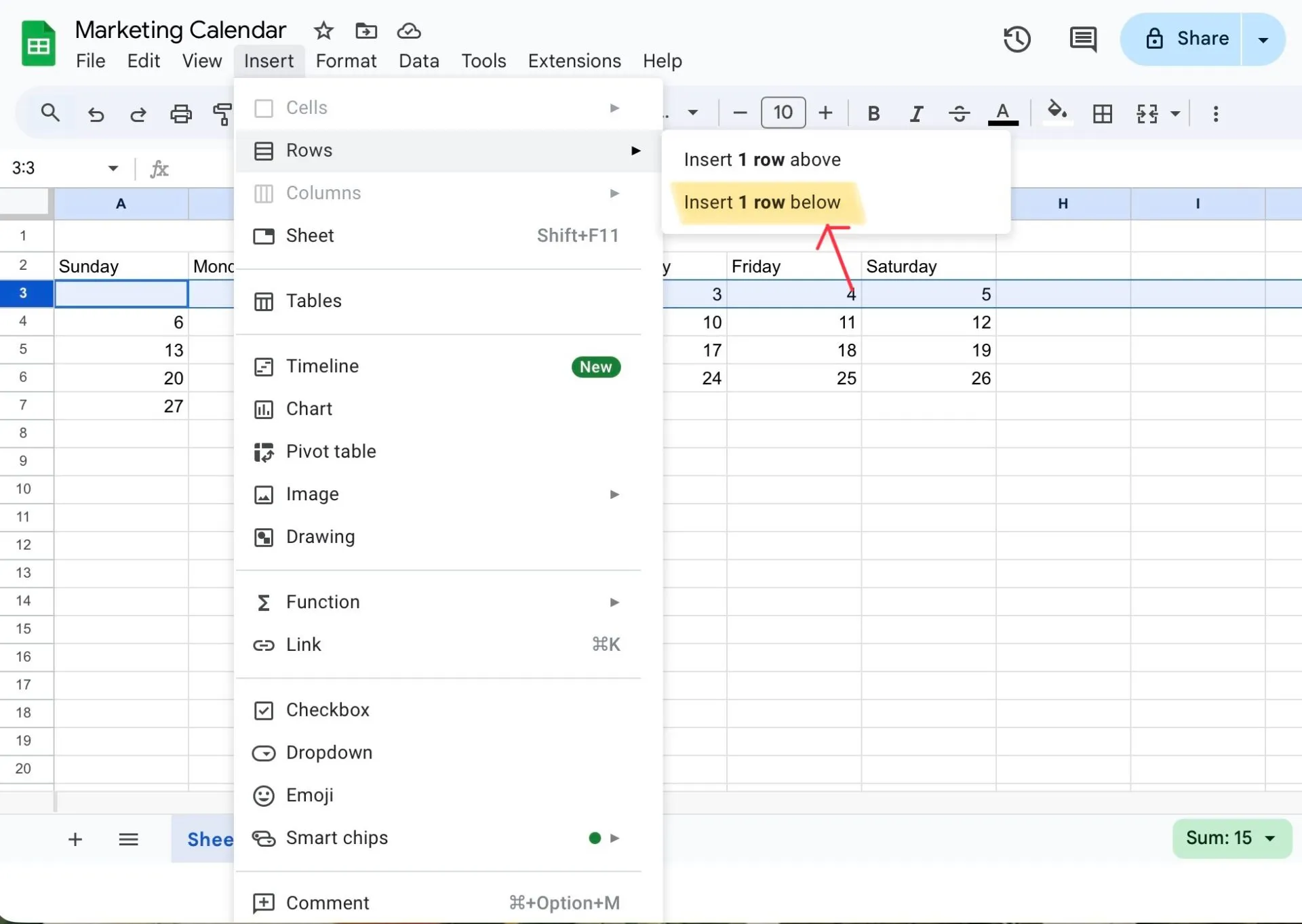Screen dimensions: 1302x924
Task: Expand the Sum: 15 dropdown
Action: tap(1270, 839)
